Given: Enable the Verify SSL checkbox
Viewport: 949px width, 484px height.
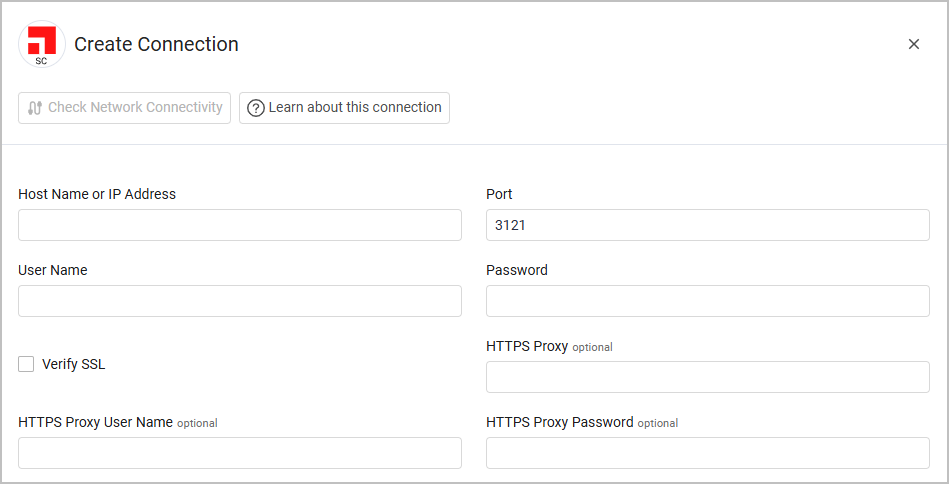Looking at the screenshot, I should point(26,364).
